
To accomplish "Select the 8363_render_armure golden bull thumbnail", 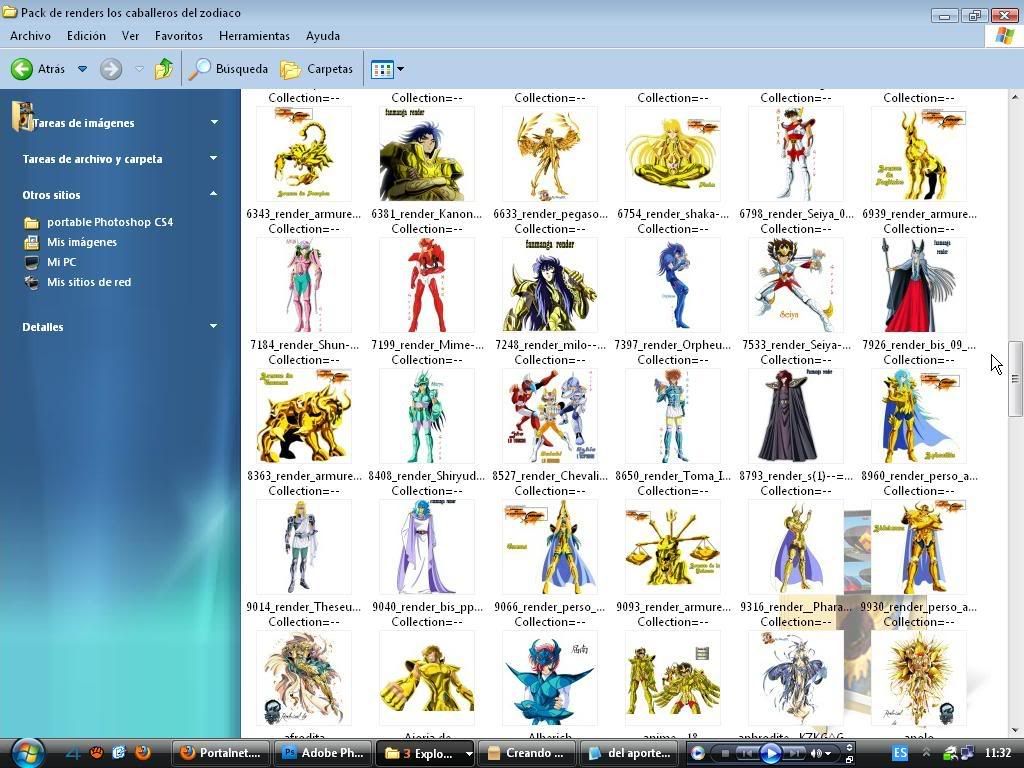I will point(304,417).
